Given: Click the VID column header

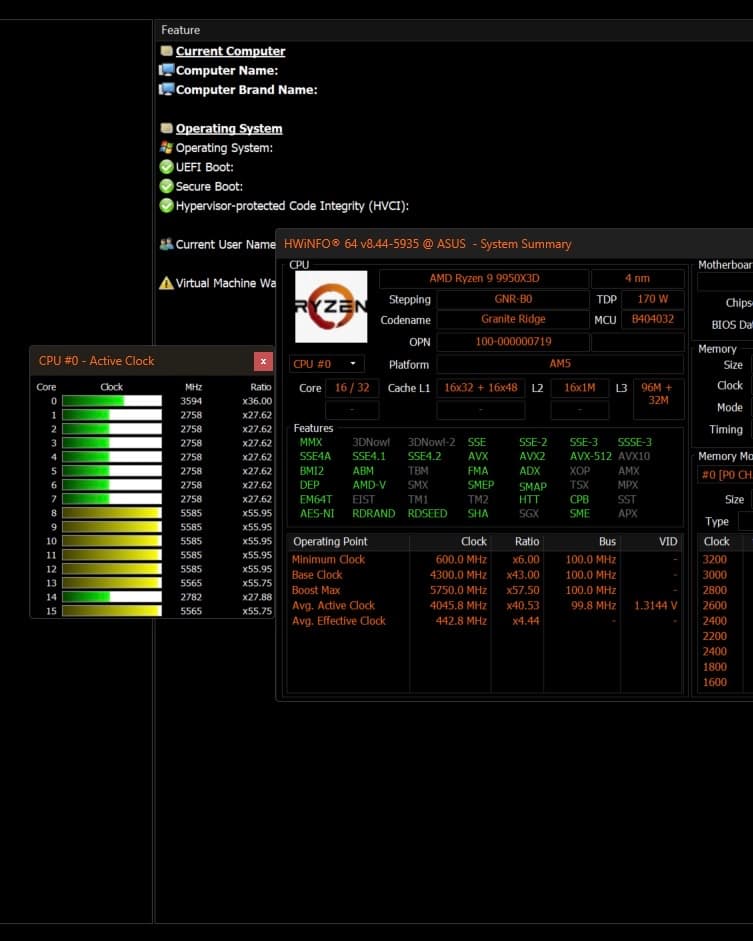Looking at the screenshot, I should (x=651, y=541).
